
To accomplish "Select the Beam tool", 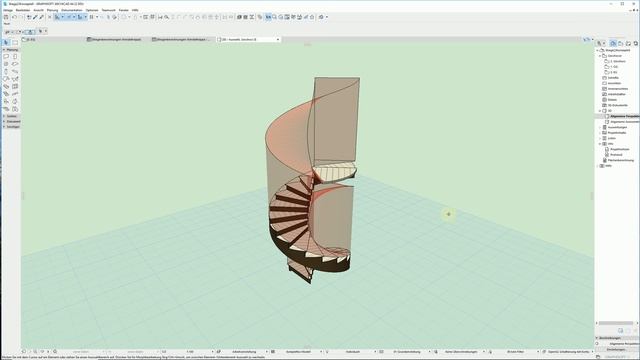I will point(15,71).
